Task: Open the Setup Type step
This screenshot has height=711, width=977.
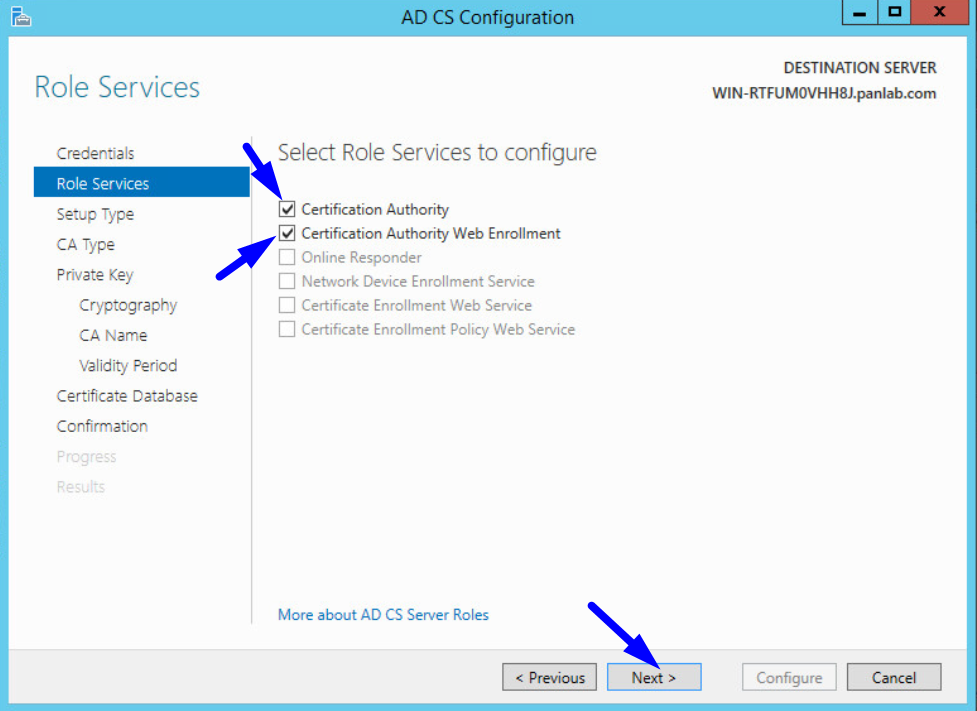Action: [95, 214]
